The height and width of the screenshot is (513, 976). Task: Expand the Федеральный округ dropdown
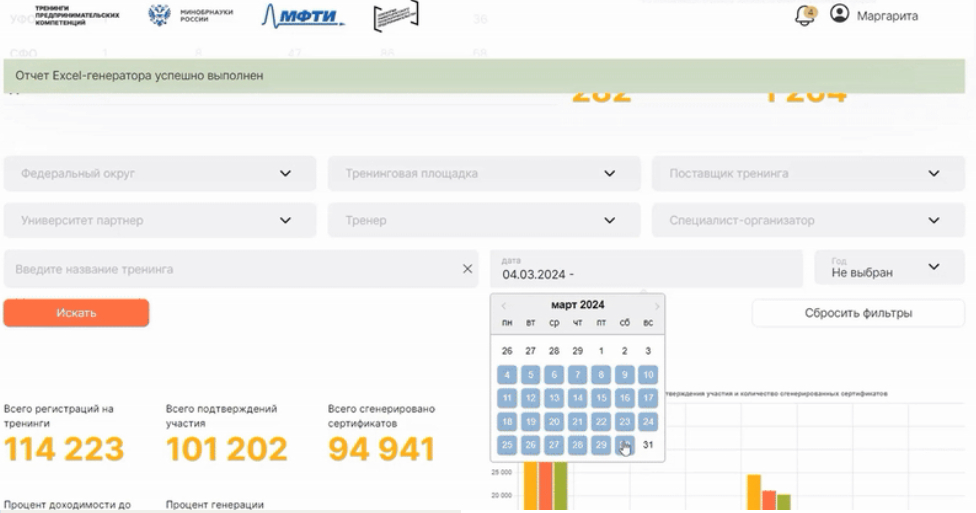click(x=160, y=174)
